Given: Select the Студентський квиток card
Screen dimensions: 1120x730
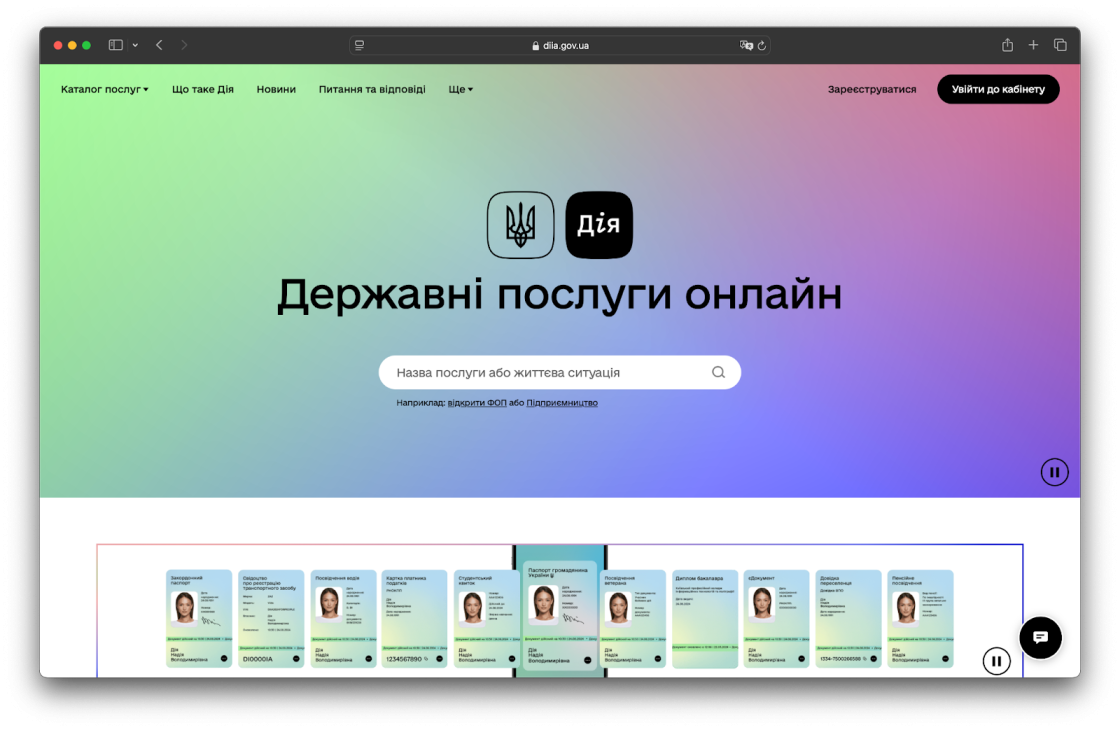Looking at the screenshot, I should click(487, 619).
